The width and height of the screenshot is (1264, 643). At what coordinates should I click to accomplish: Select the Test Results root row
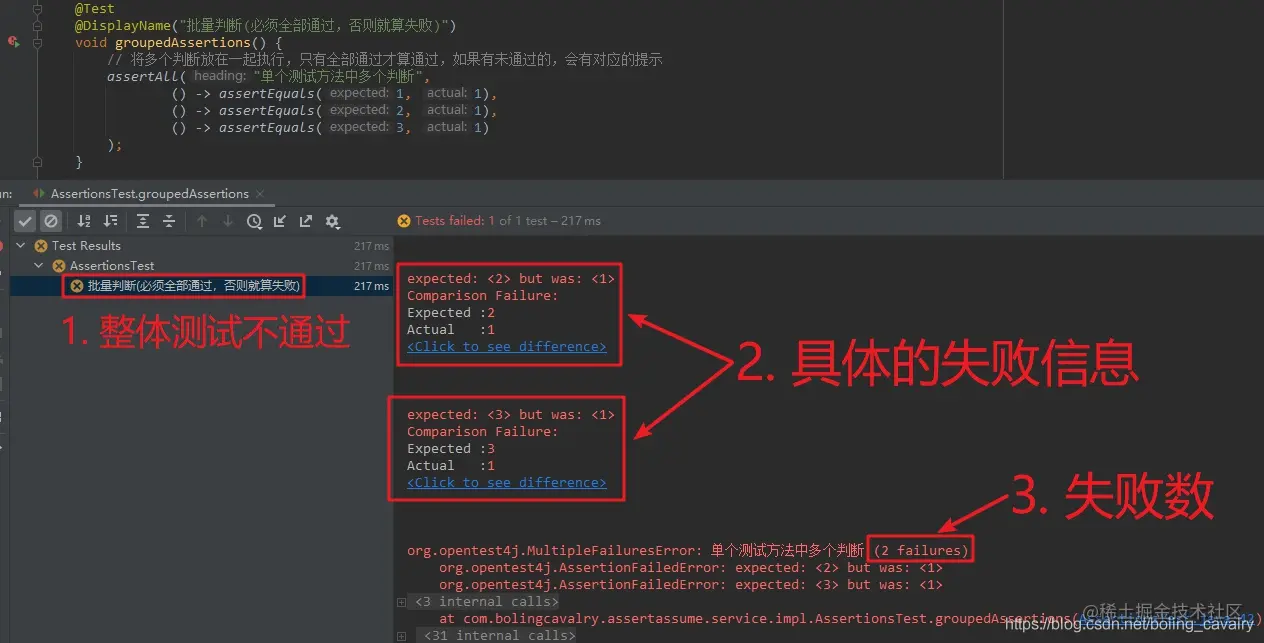point(202,246)
